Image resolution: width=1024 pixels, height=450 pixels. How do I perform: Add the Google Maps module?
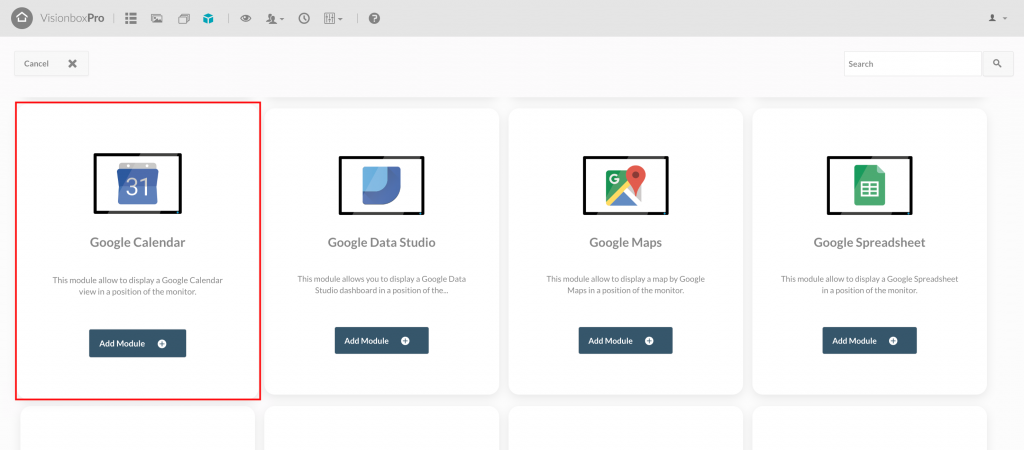(625, 341)
